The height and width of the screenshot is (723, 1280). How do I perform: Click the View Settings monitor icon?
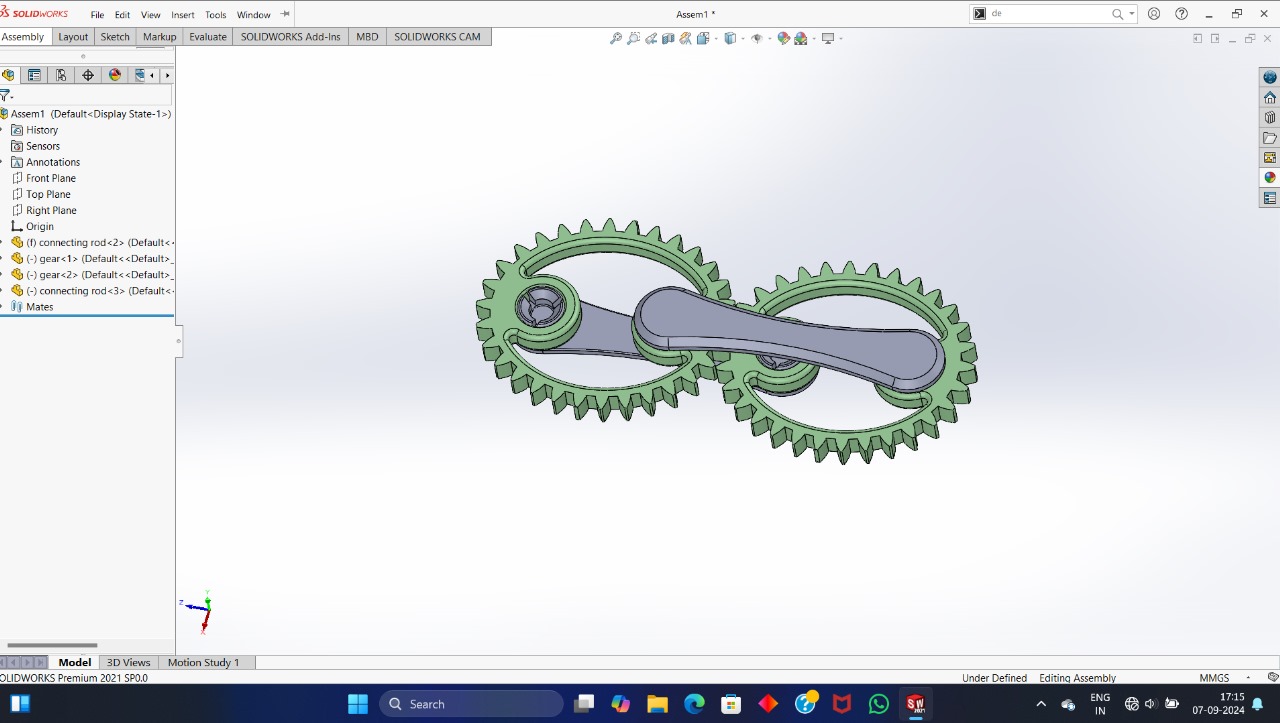[x=827, y=38]
